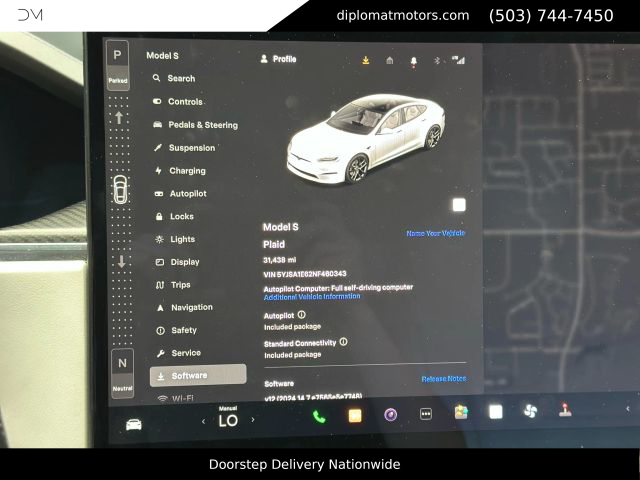
Task: Open the joystick Arcade app icon
Action: click(565, 410)
